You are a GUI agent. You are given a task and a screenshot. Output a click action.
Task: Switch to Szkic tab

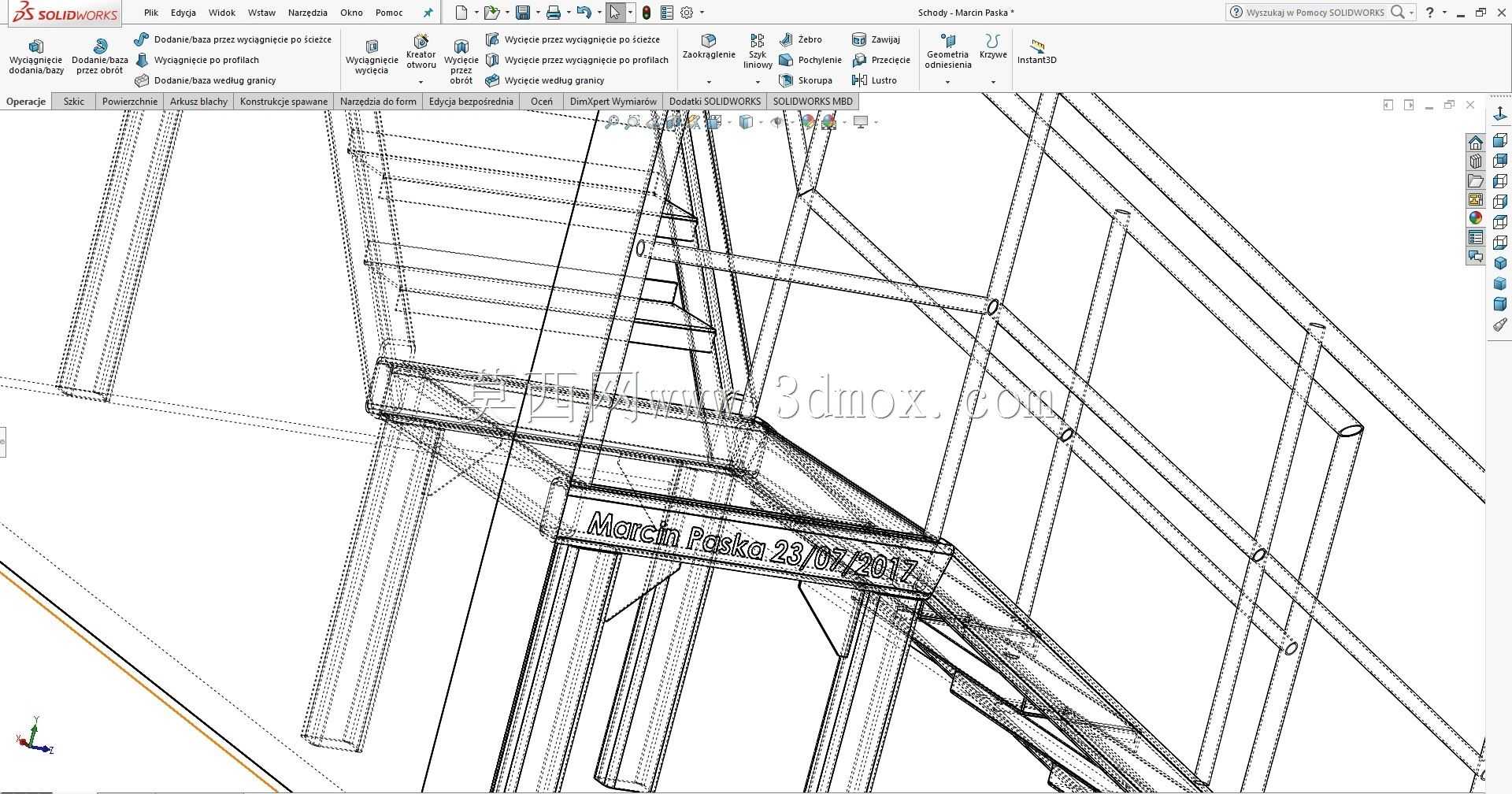(x=74, y=102)
